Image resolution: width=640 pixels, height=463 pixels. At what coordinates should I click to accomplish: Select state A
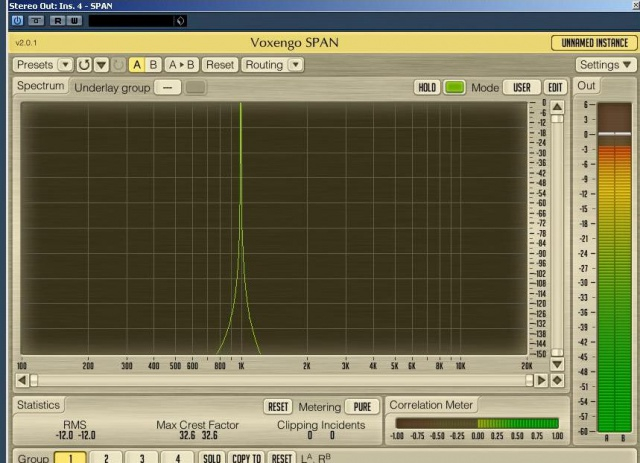point(137,65)
